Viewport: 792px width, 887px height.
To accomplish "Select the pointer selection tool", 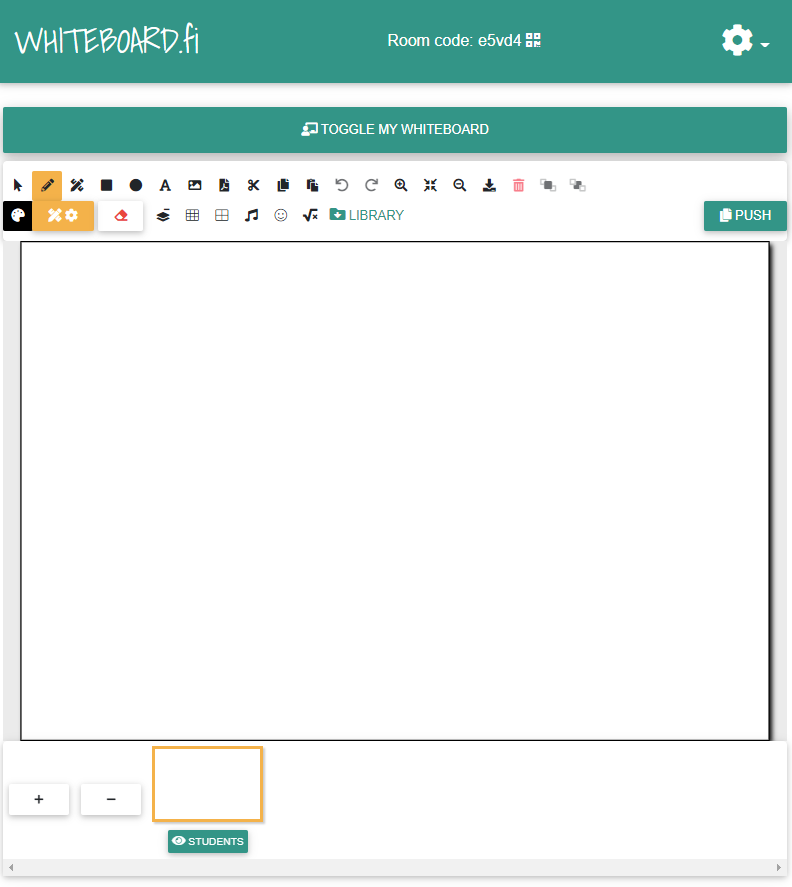I will 18,185.
